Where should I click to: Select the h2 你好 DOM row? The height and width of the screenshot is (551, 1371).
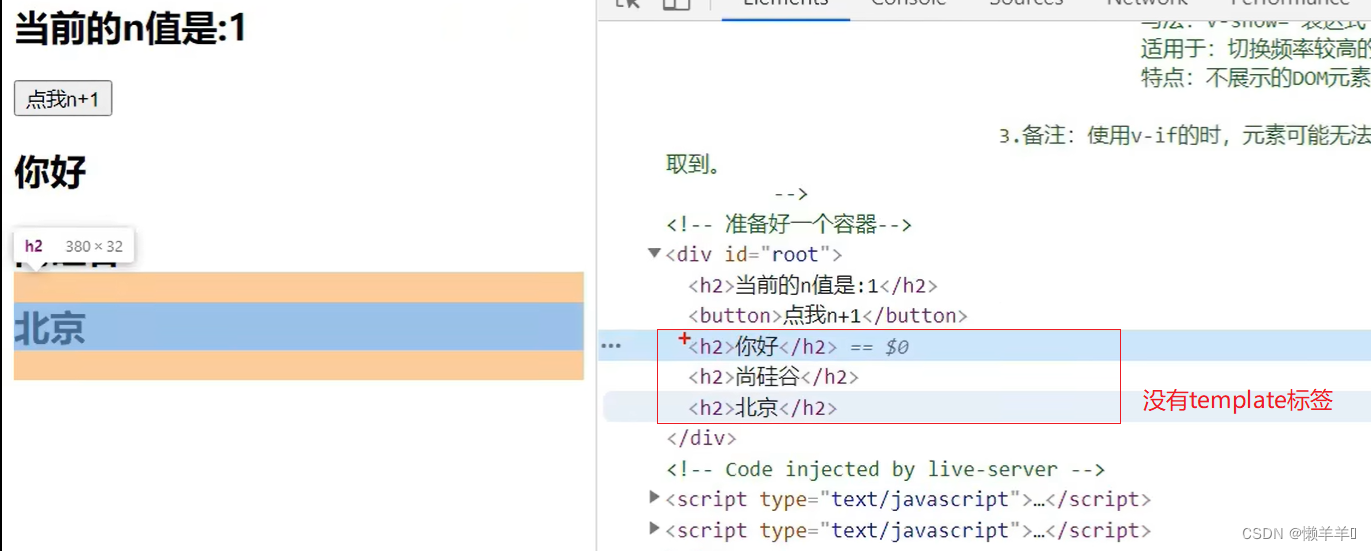coord(985,347)
